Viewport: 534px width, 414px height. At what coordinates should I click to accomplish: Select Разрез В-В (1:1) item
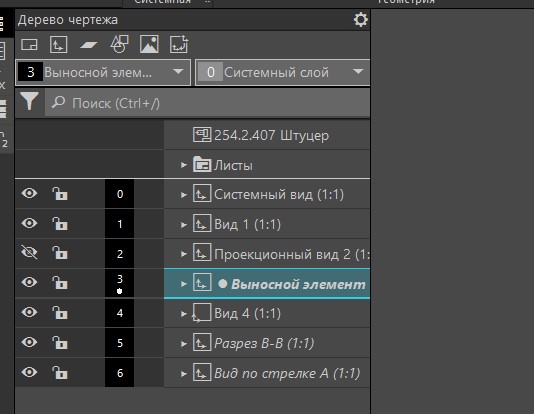pyautogui.click(x=264, y=343)
